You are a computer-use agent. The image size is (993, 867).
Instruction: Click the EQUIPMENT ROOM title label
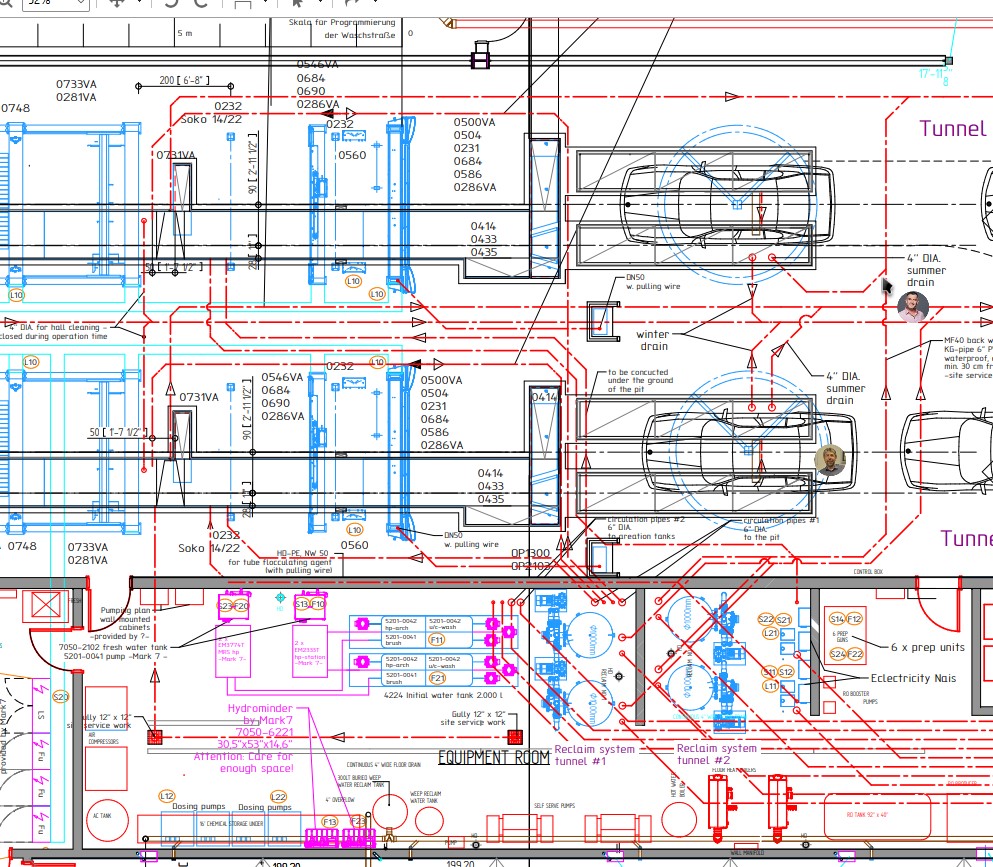pos(494,757)
